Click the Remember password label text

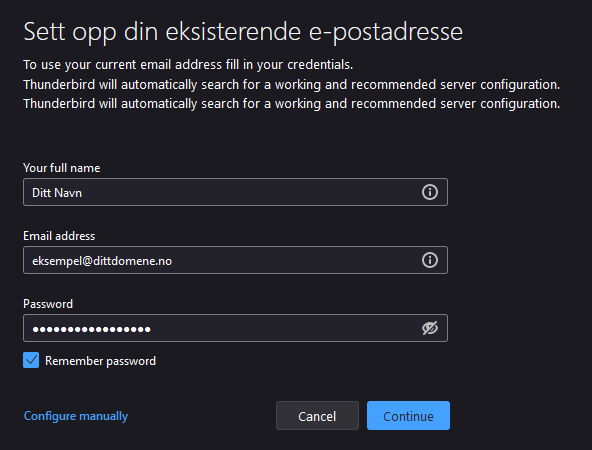100,361
